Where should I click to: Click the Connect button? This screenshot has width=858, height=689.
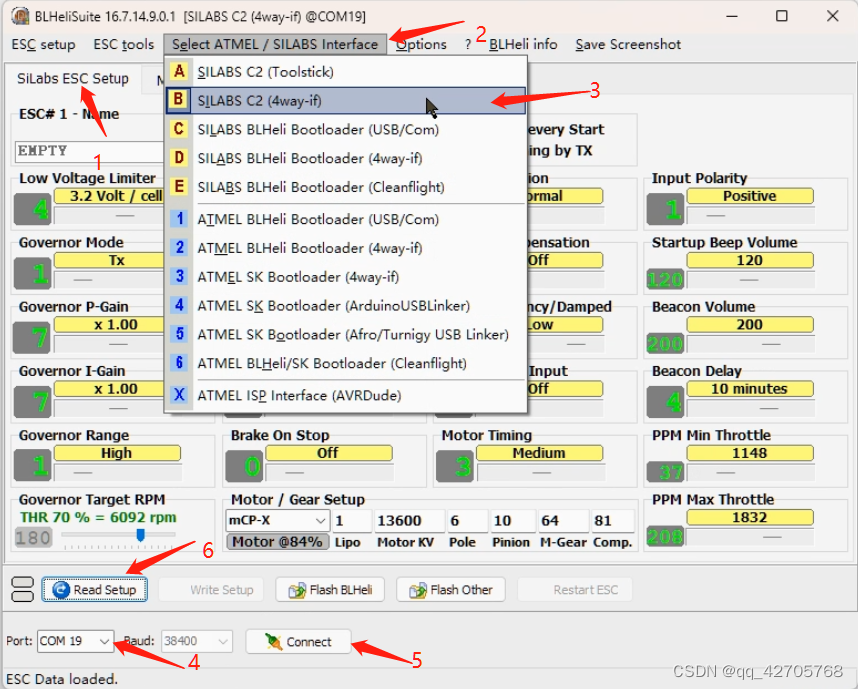coord(298,641)
